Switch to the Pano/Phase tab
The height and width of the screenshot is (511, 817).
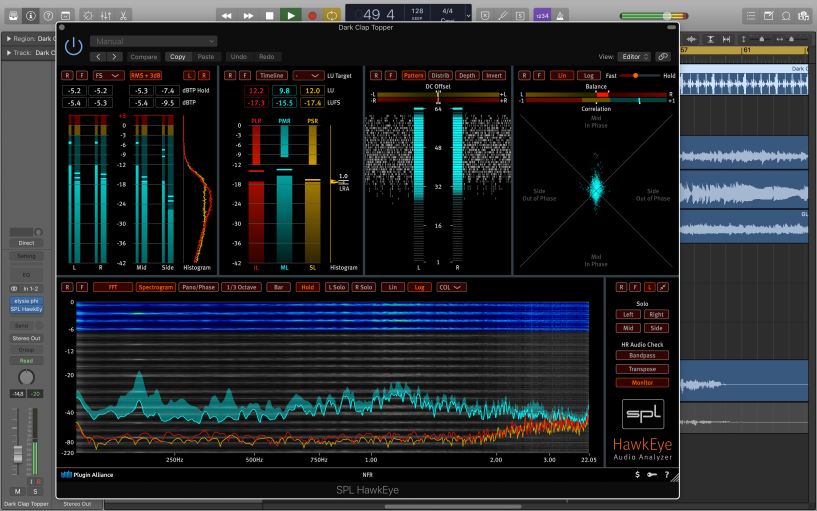[198, 287]
